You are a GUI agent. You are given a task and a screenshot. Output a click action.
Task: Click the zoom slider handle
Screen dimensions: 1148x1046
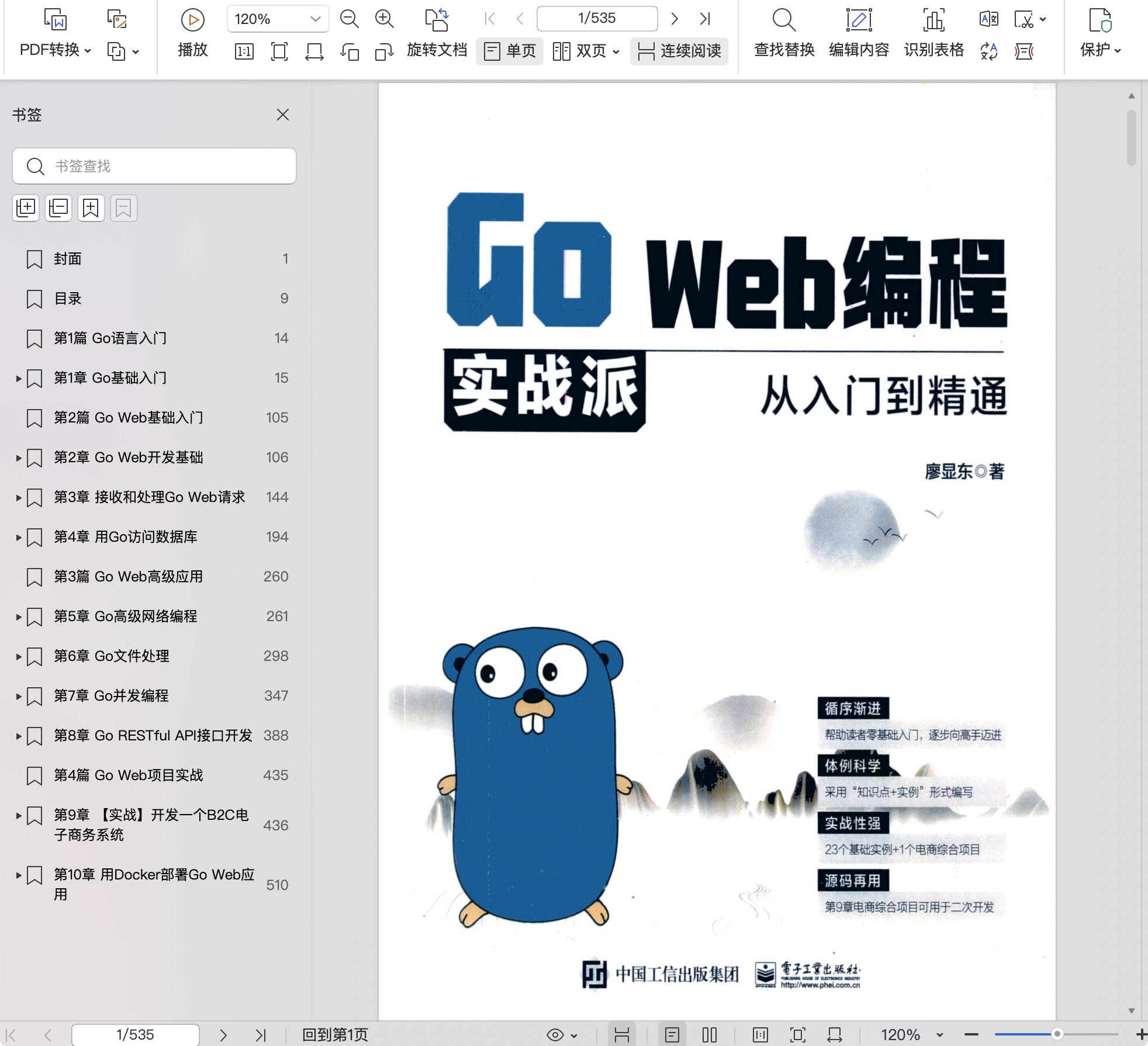pyautogui.click(x=1057, y=1034)
